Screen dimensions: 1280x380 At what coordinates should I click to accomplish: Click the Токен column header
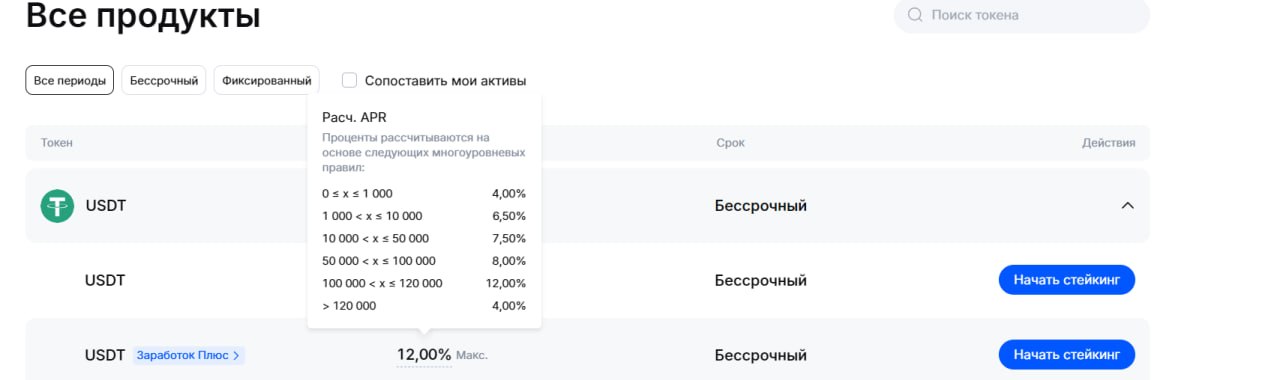[57, 143]
